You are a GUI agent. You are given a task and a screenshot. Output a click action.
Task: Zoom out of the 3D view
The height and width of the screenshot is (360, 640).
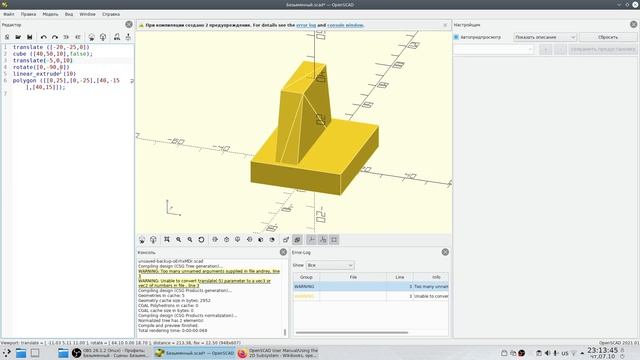pos(190,240)
